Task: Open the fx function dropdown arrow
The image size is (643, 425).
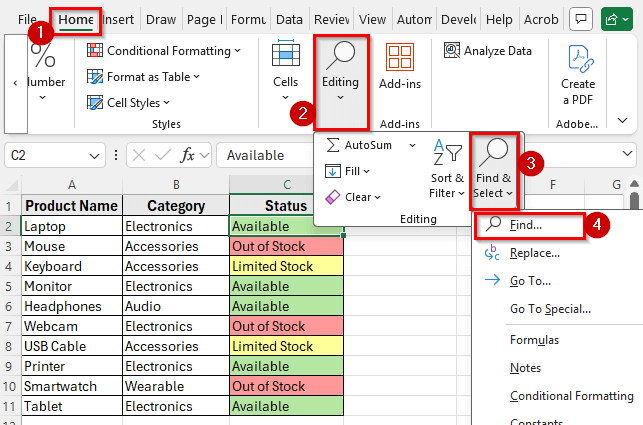Action: point(204,155)
